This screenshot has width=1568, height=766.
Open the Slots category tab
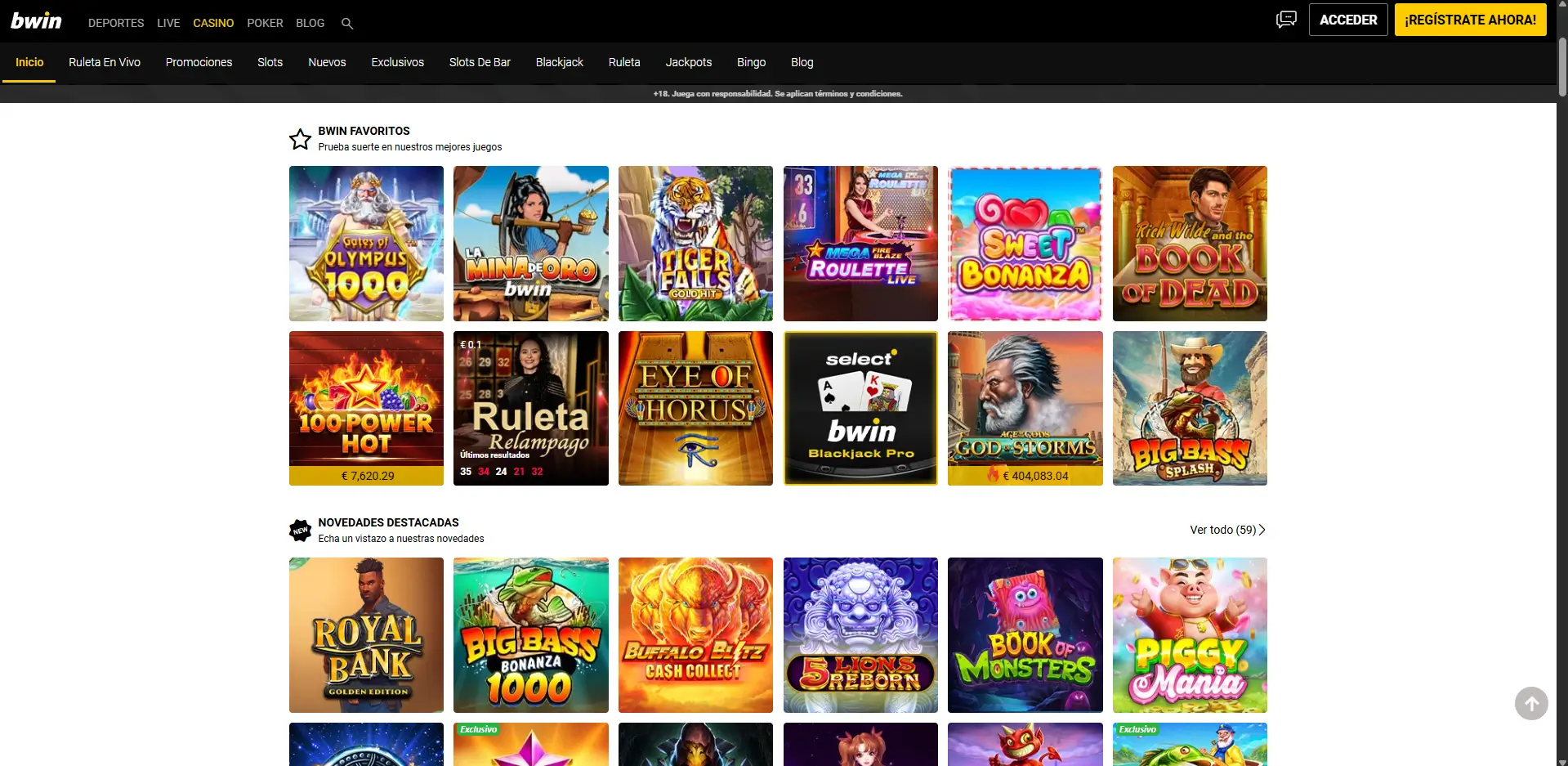pos(270,62)
